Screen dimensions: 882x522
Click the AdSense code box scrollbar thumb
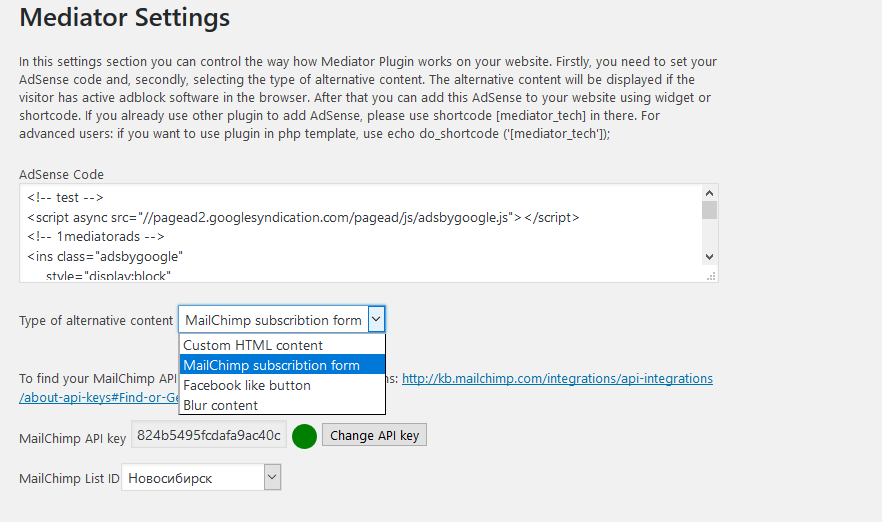point(709,210)
